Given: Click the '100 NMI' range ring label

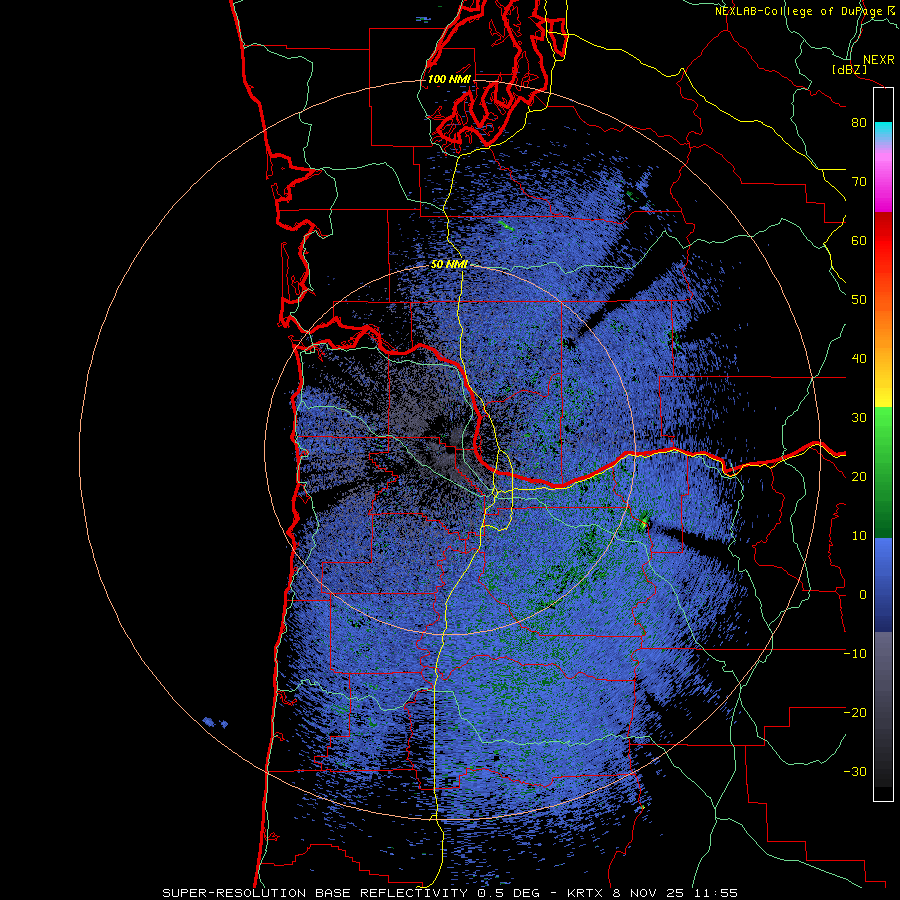Looking at the screenshot, I should click(449, 79).
